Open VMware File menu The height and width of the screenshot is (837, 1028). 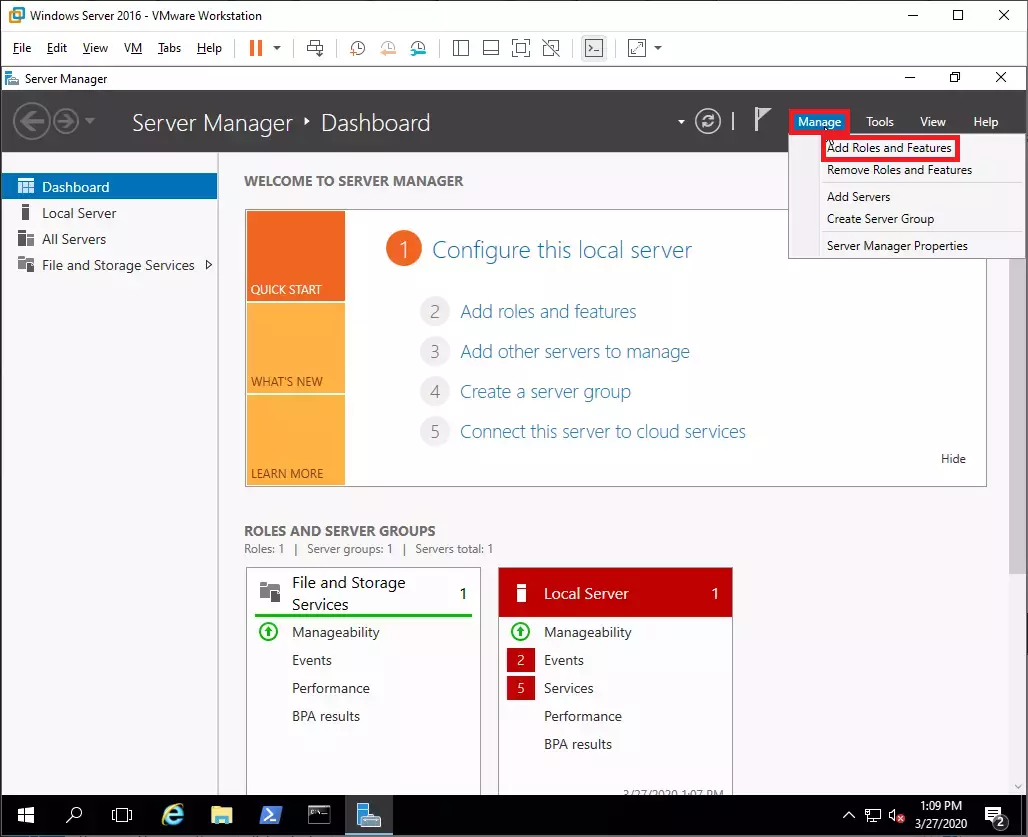[22, 48]
